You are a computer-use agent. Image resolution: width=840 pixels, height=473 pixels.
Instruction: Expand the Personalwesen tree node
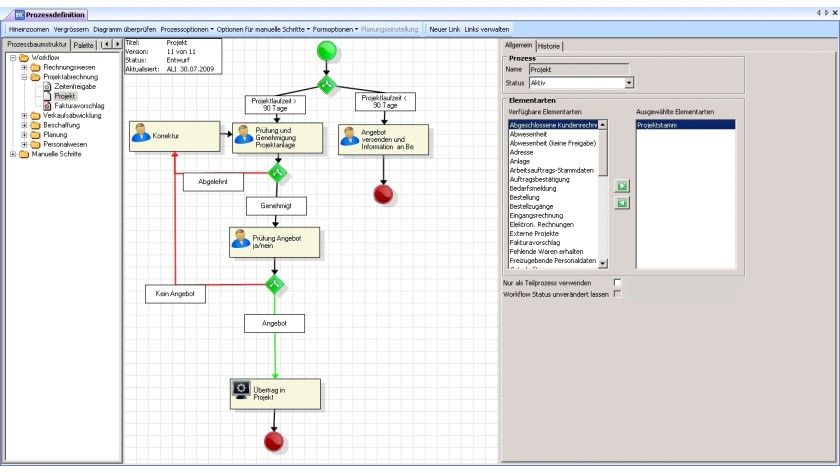pyautogui.click(x=24, y=145)
